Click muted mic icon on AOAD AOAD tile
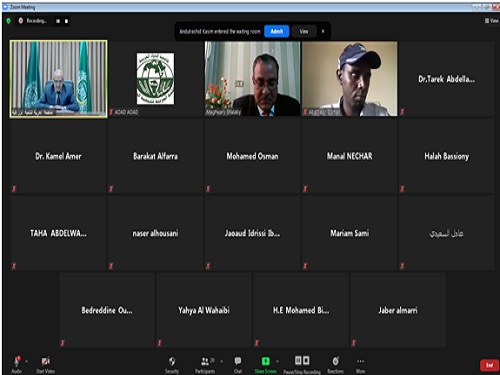This screenshot has width=500, height=375. point(111,112)
